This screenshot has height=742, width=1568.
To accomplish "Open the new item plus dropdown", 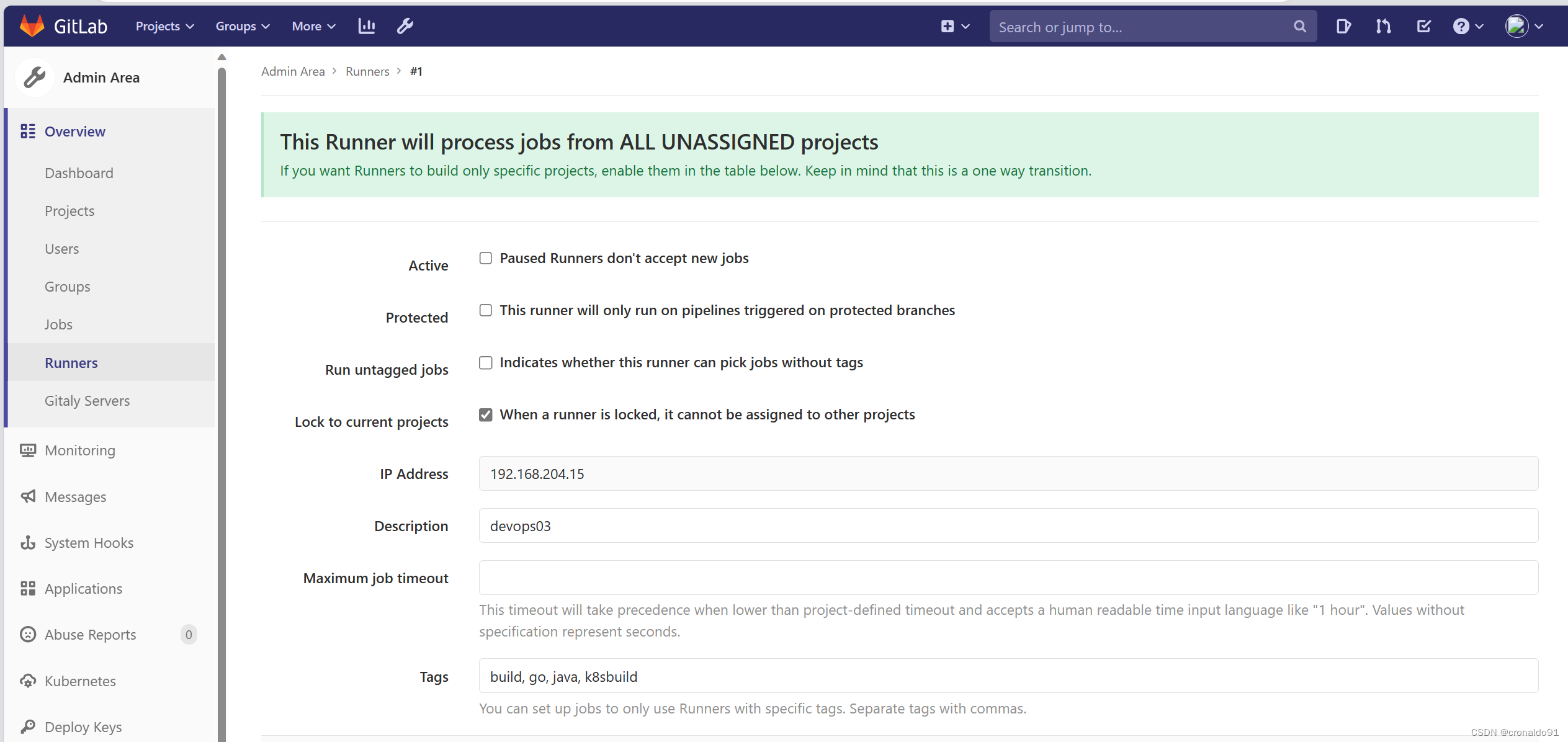I will [x=954, y=26].
